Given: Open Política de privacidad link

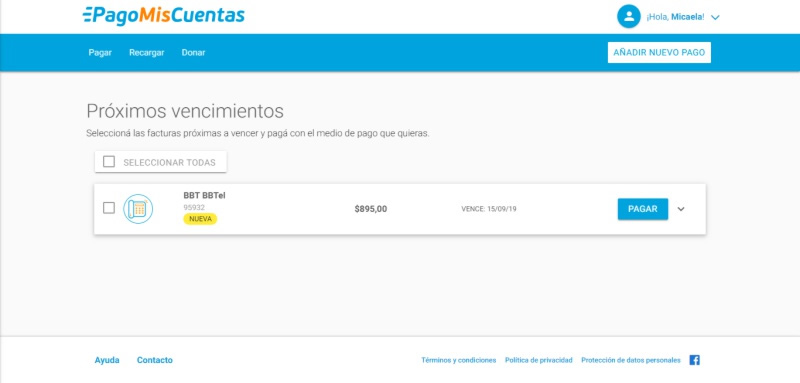Looking at the screenshot, I should tap(539, 360).
